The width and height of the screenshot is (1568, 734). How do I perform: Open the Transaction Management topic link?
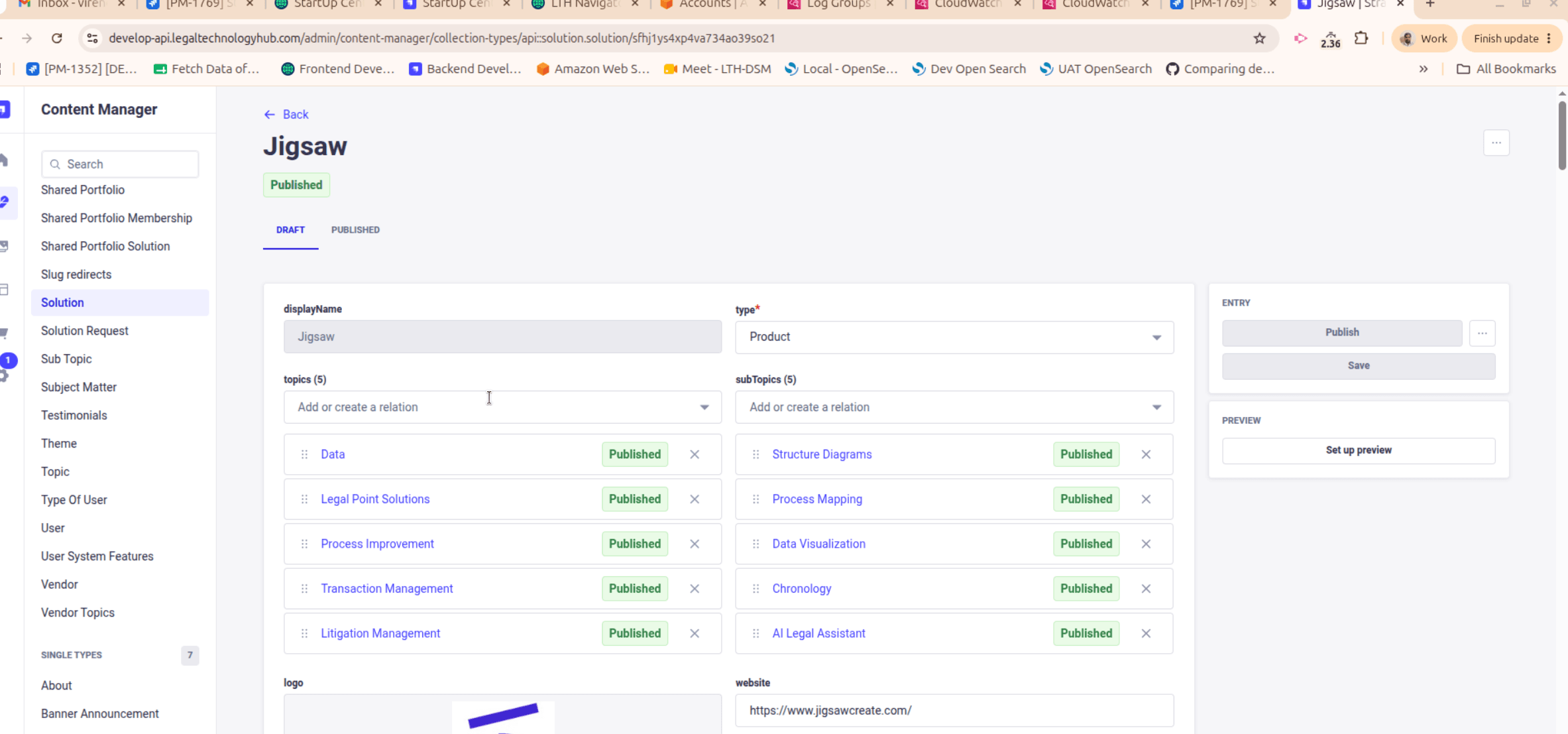coord(387,589)
